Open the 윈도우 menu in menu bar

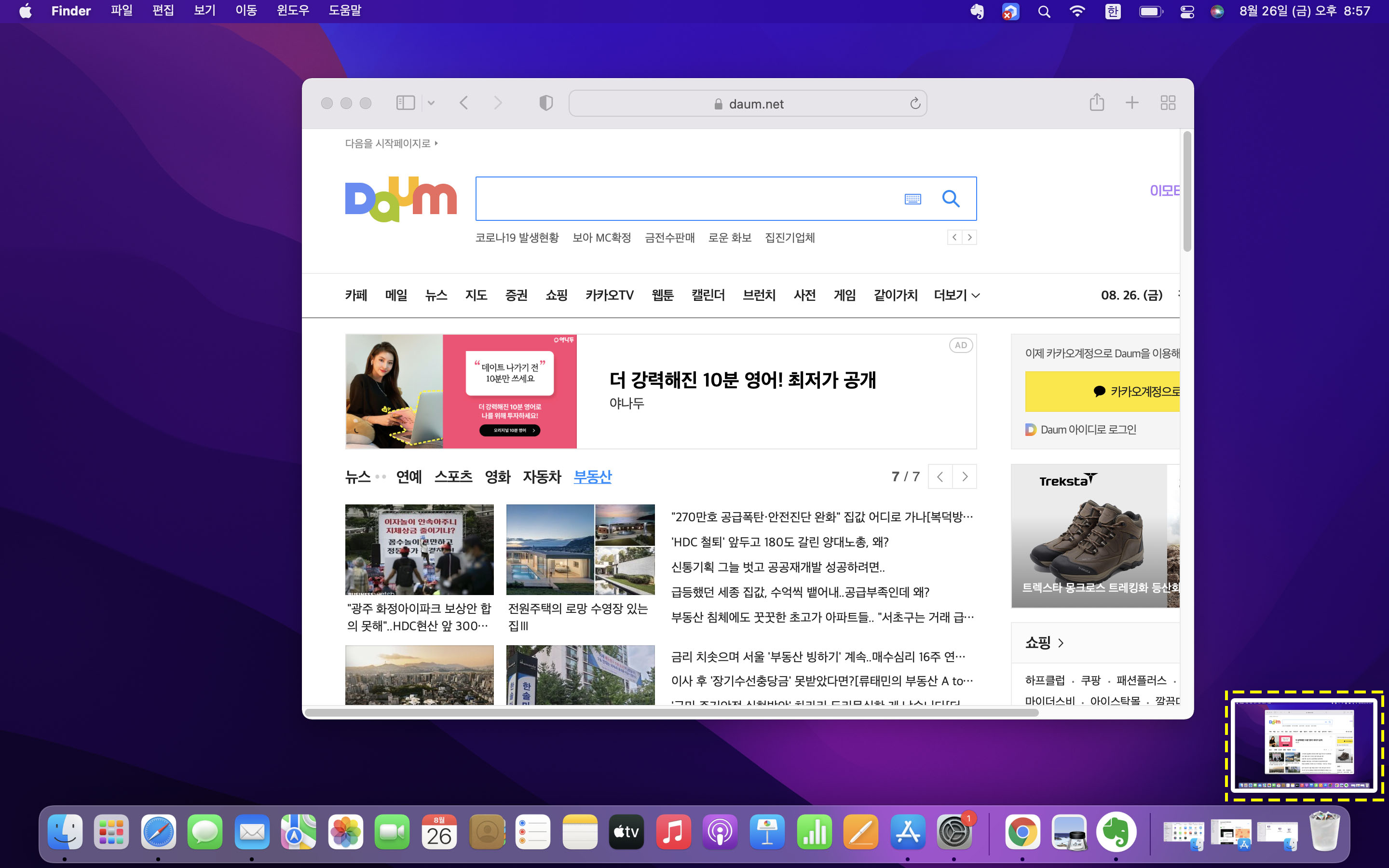pos(292,10)
